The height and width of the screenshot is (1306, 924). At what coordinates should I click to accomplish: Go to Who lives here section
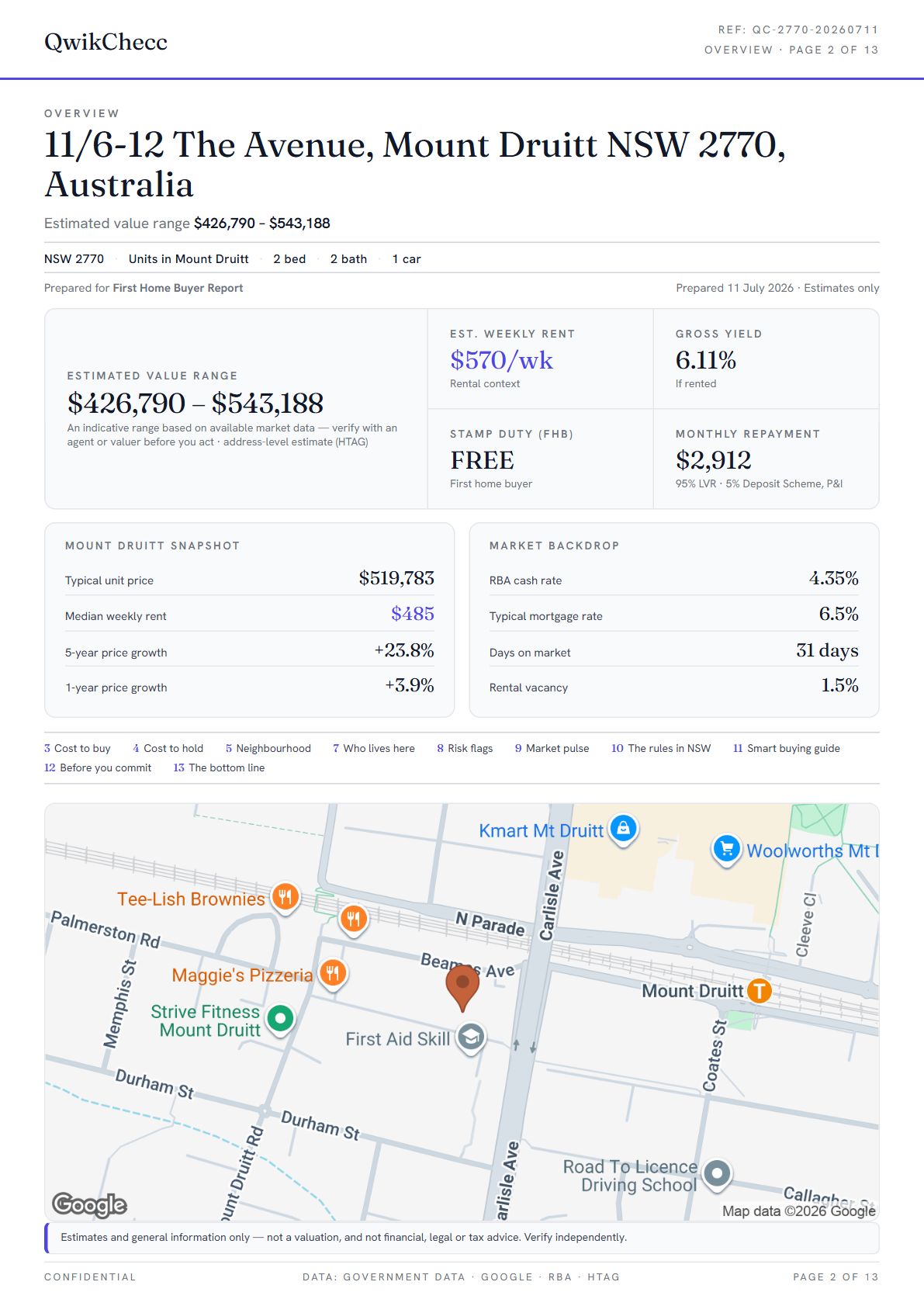(x=374, y=748)
